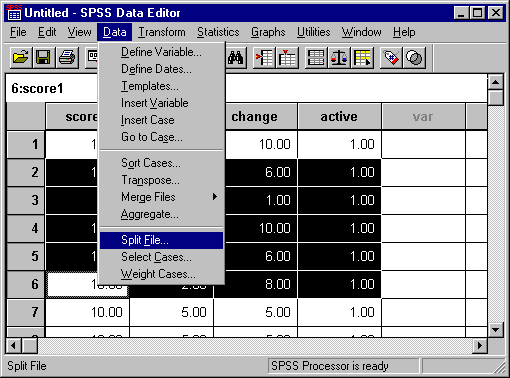Choose Insert Variable menu entry
The height and width of the screenshot is (378, 510).
(x=161, y=103)
